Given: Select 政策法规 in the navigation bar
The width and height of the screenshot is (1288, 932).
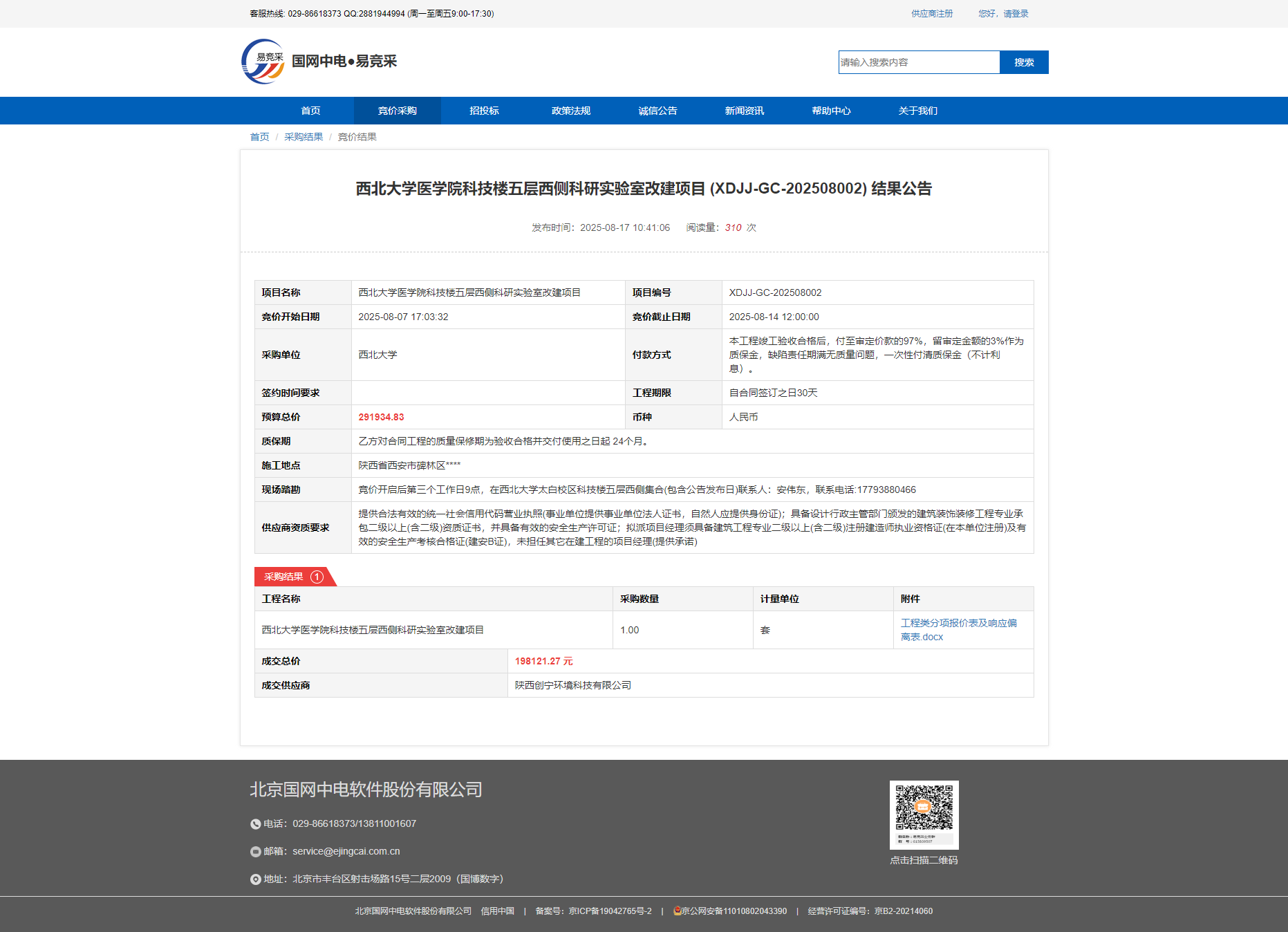Looking at the screenshot, I should pyautogui.click(x=570, y=111).
